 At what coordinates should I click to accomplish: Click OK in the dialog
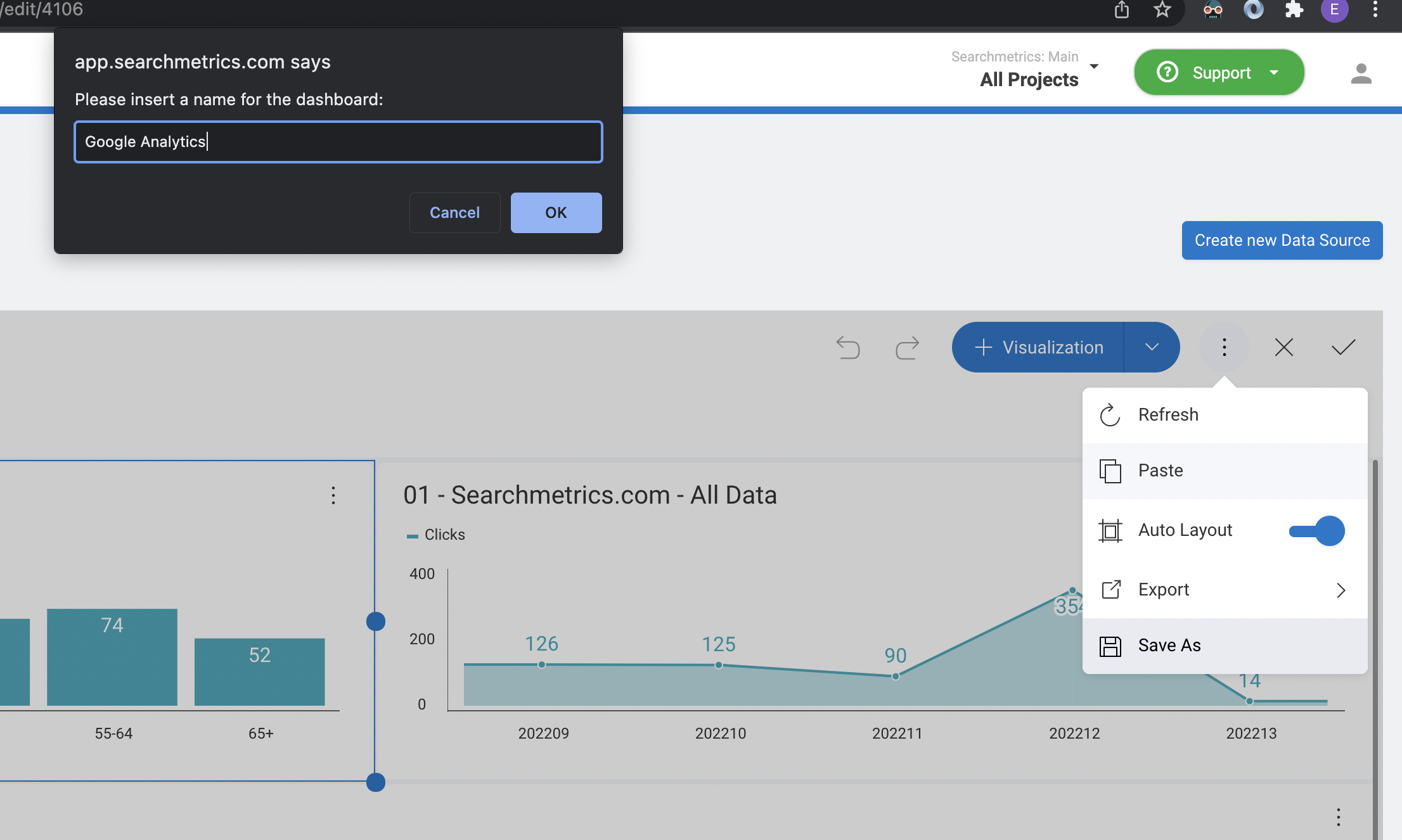(556, 213)
